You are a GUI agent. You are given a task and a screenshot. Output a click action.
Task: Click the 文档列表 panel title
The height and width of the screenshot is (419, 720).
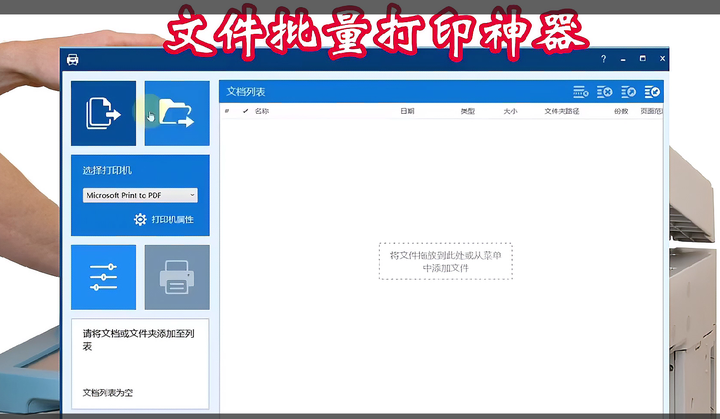pos(246,92)
